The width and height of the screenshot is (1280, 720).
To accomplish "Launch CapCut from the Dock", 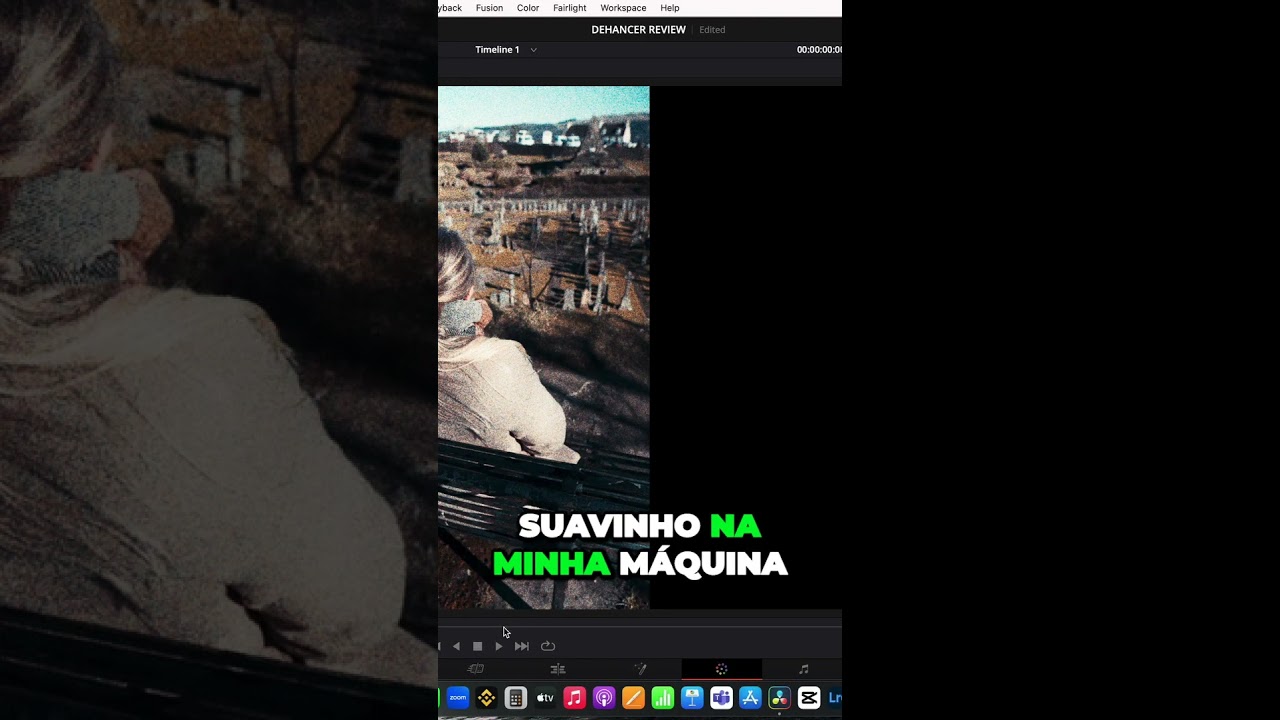I will 809,698.
